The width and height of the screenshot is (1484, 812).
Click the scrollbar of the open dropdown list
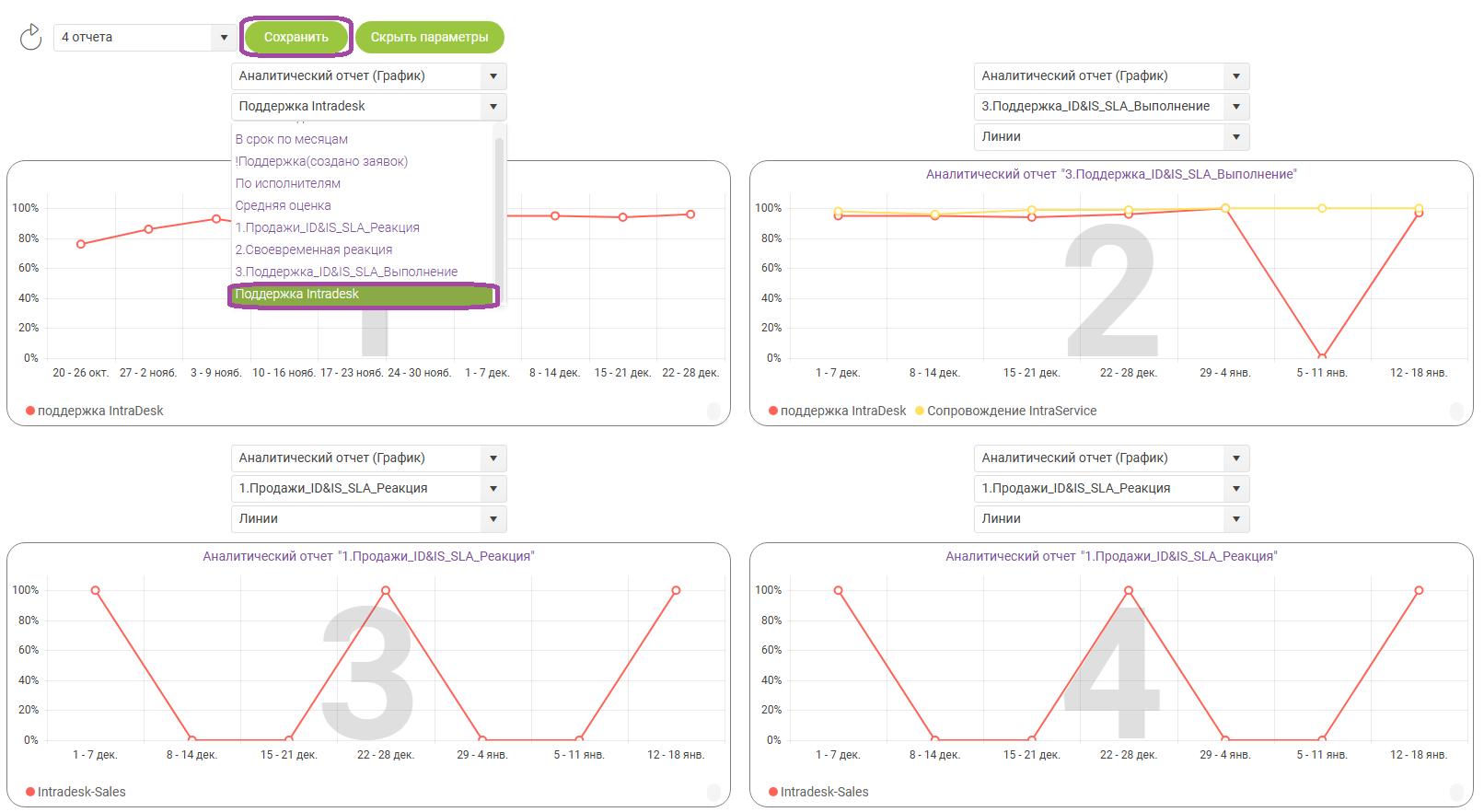pos(500,212)
